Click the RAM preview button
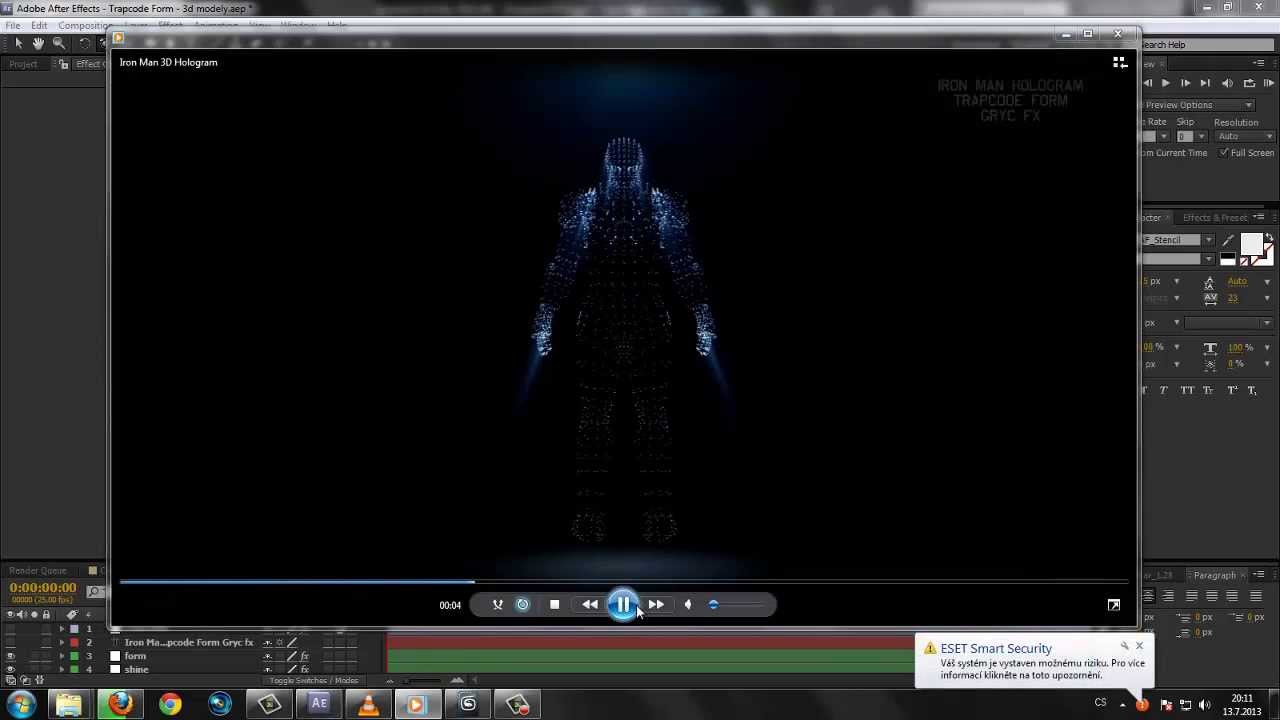 pos(1270,84)
